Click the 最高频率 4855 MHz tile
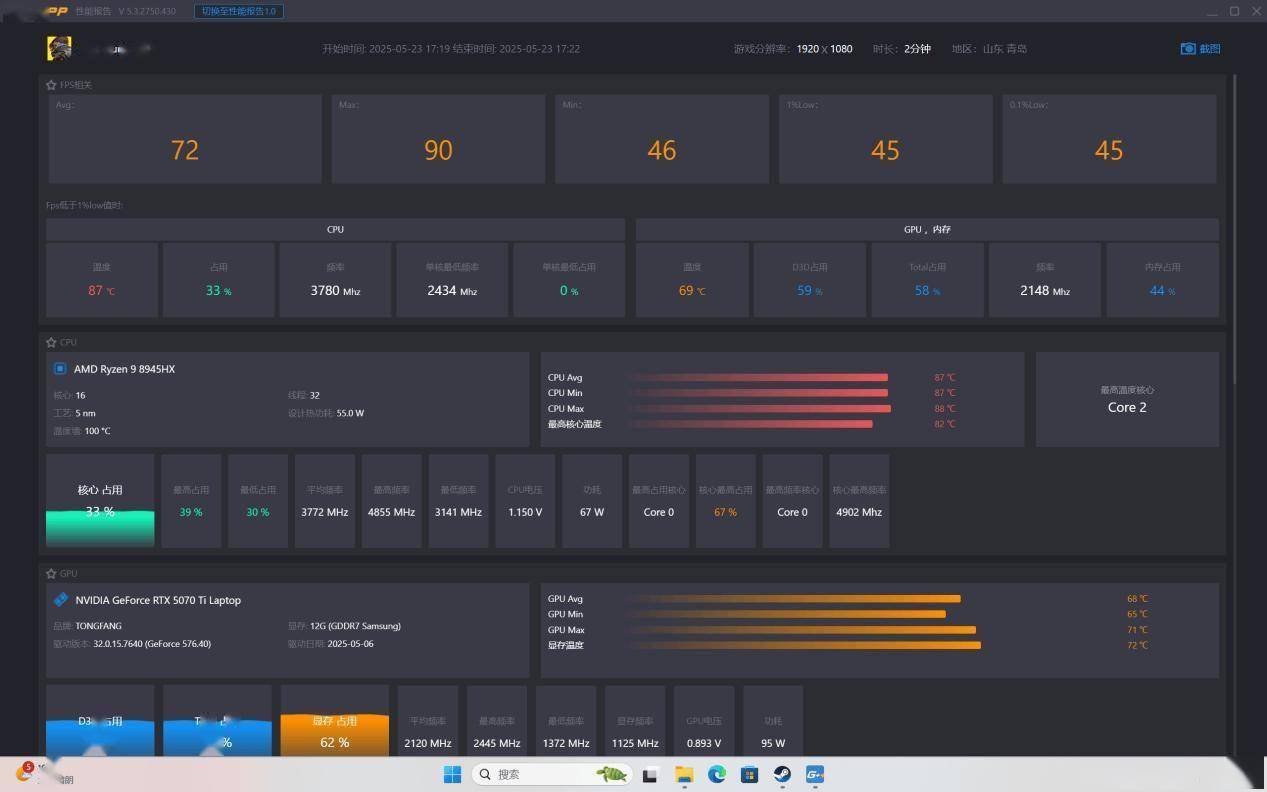This screenshot has height=792, width=1267. (x=392, y=501)
